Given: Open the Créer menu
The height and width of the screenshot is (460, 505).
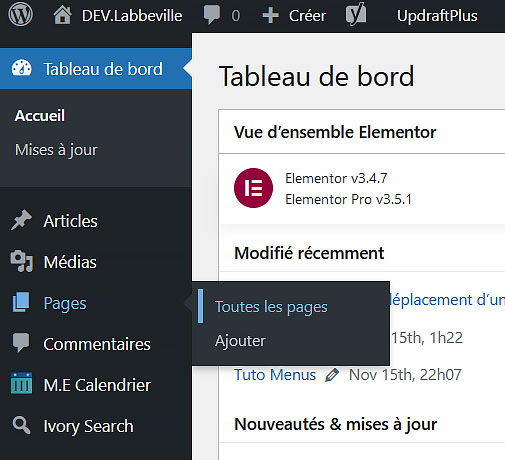Looking at the screenshot, I should click(307, 16).
